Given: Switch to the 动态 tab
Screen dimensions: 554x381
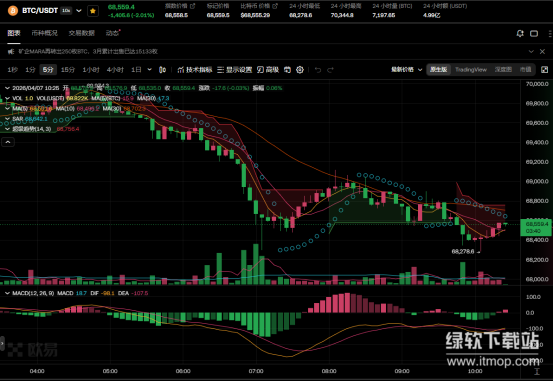Looking at the screenshot, I should click(112, 33).
